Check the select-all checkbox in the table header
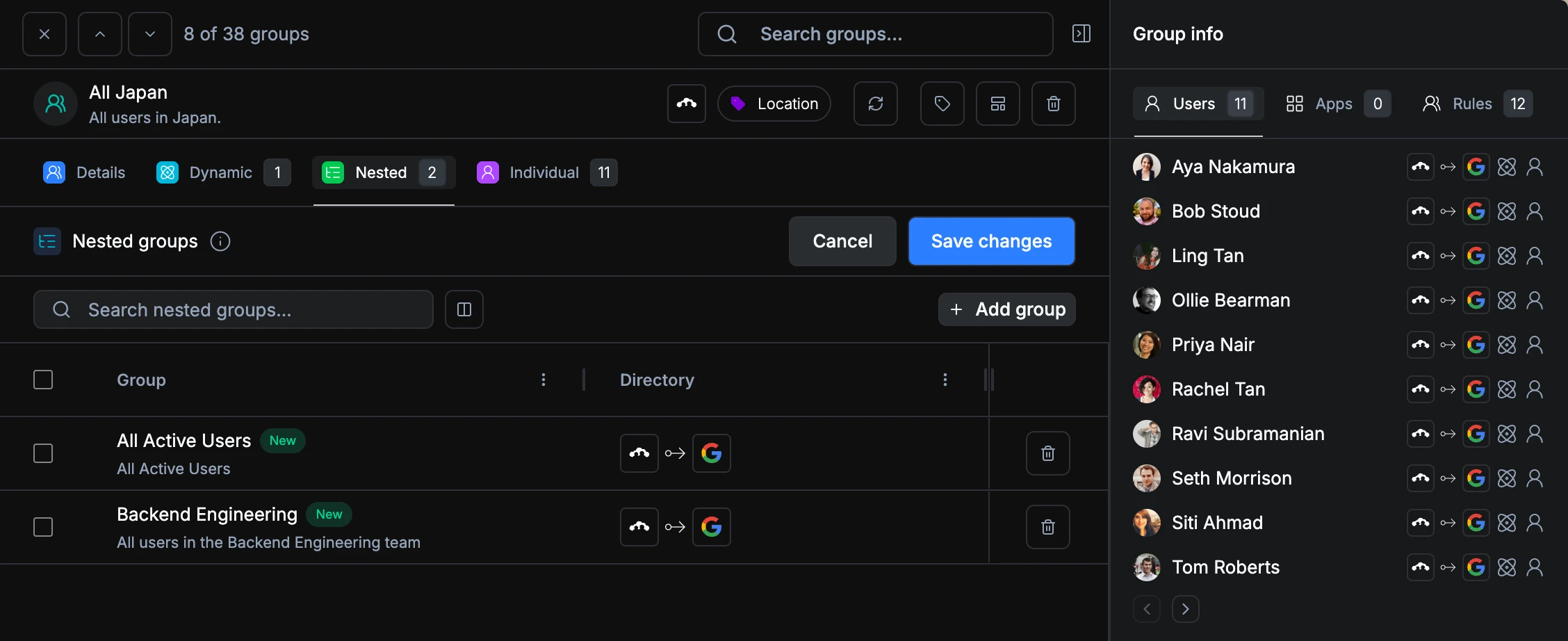Viewport: 1568px width, 641px height. (x=43, y=380)
